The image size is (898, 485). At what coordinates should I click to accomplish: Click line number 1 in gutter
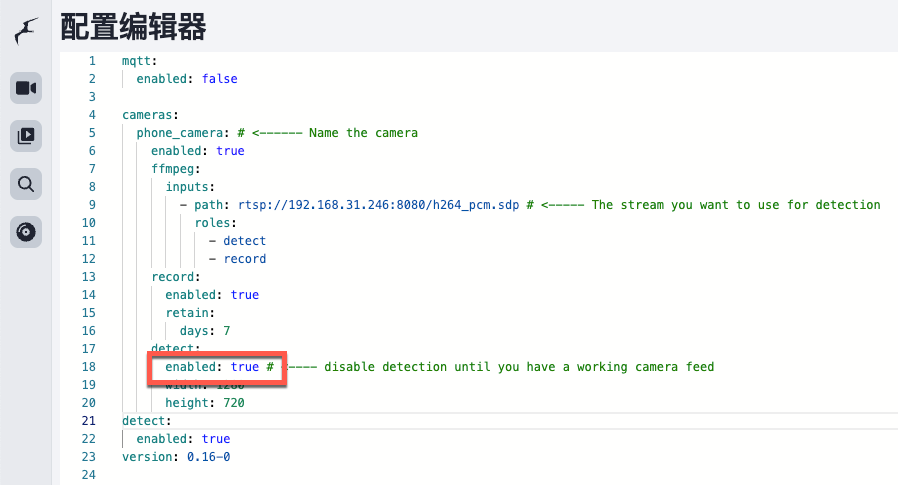tap(92, 61)
